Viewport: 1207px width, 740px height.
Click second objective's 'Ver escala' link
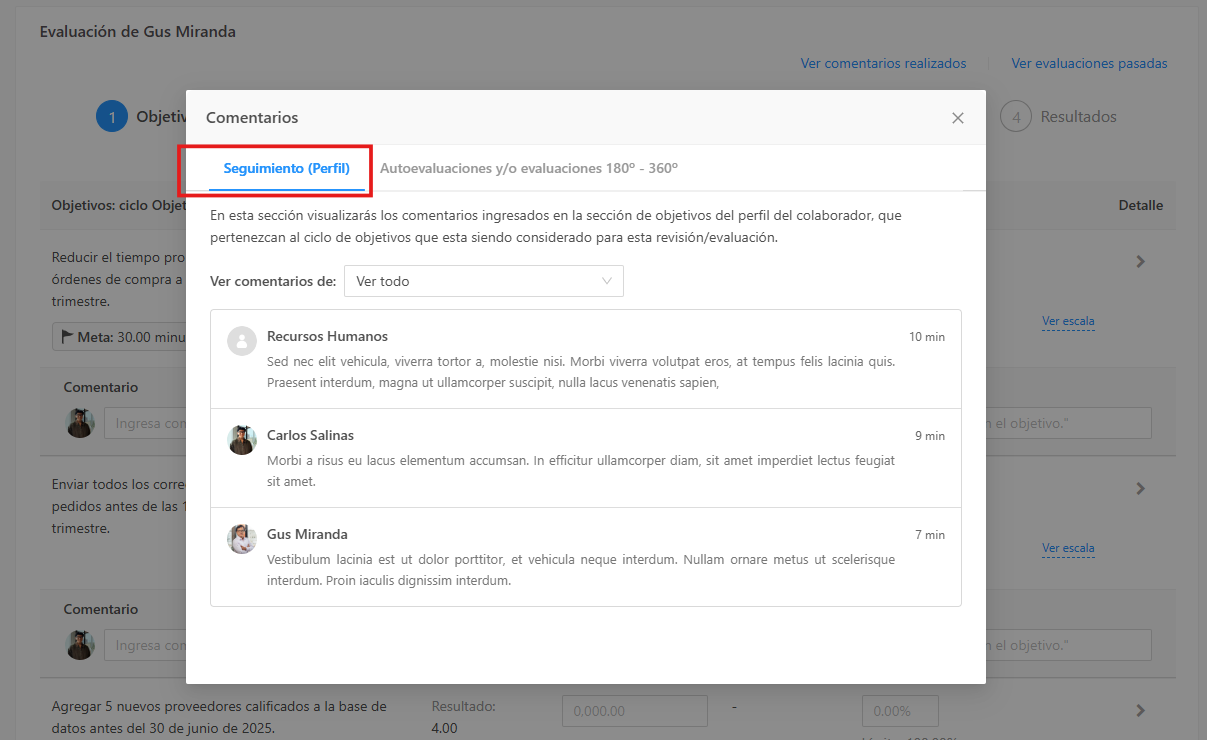[x=1068, y=548]
